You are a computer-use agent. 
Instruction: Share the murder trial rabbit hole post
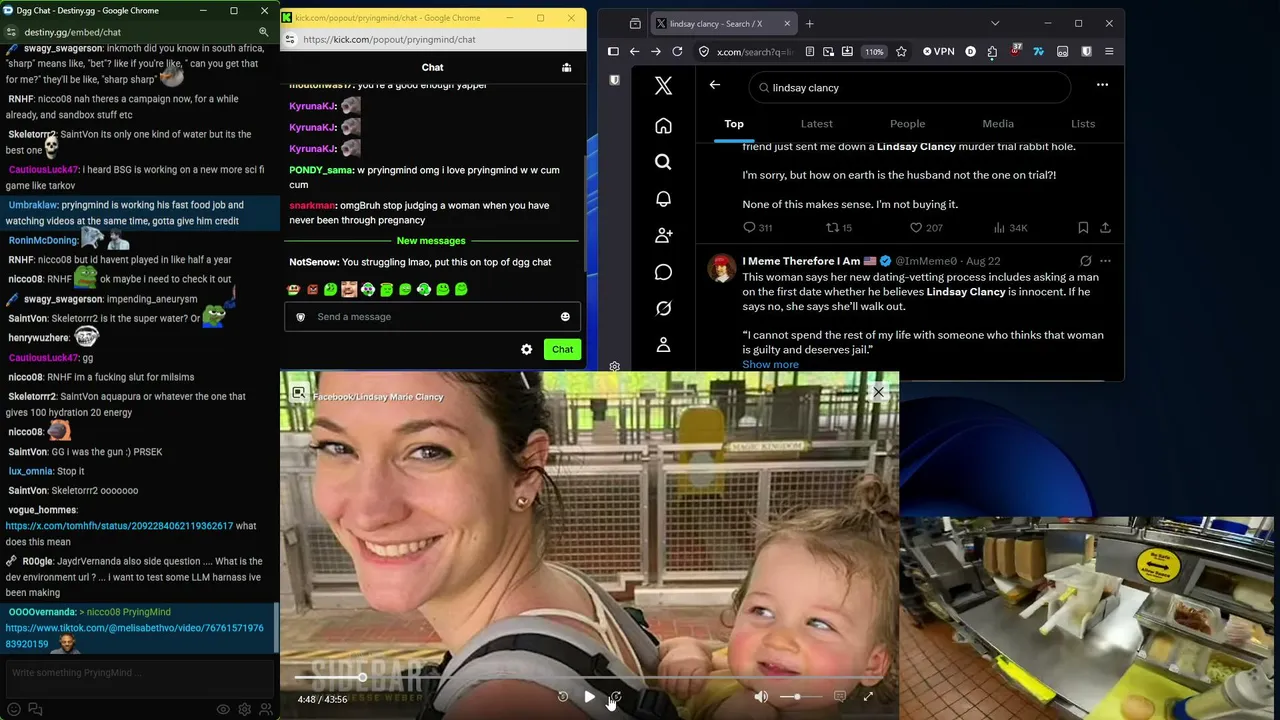[x=1105, y=228]
